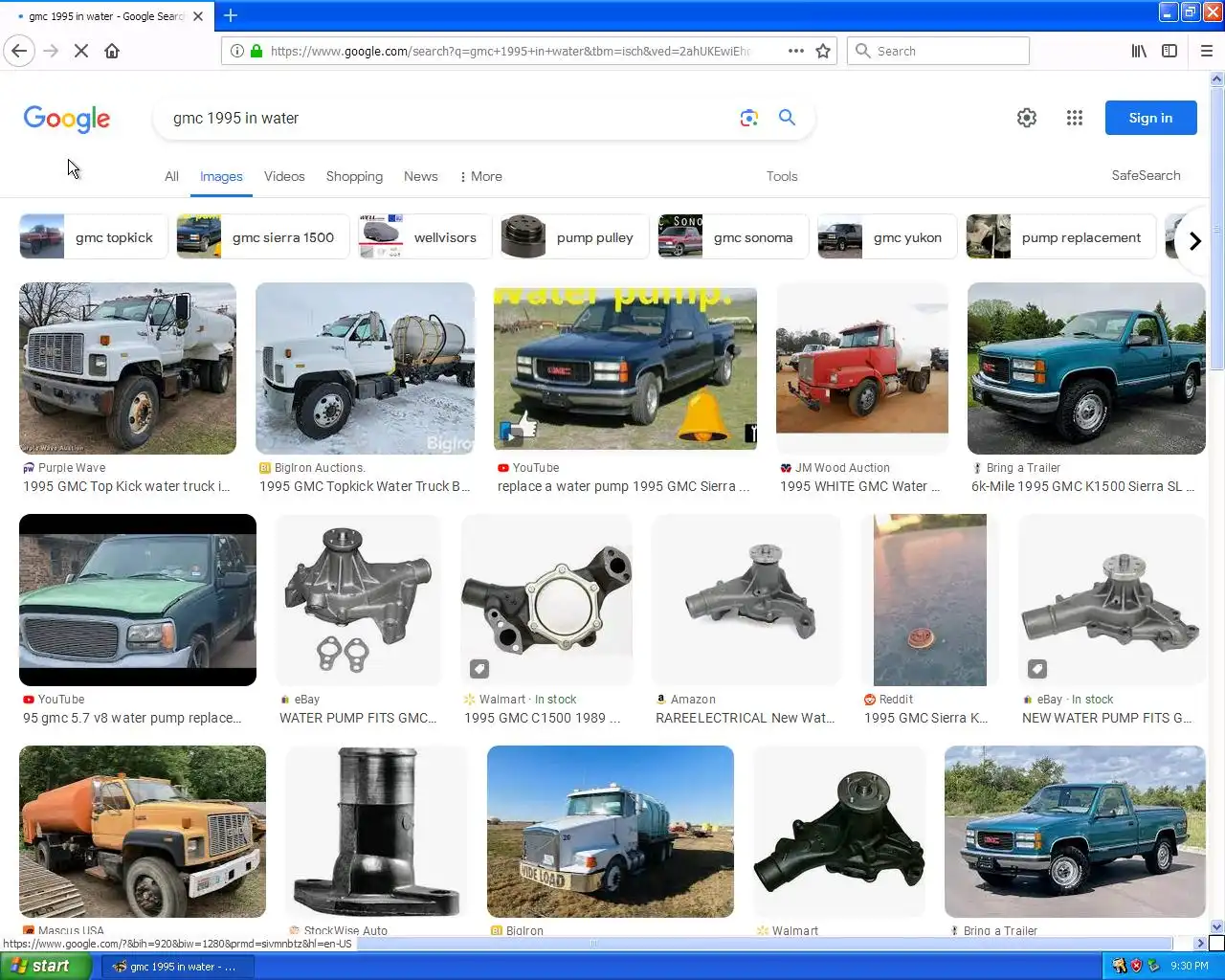Screen dimensions: 1225x980
Task: Close the gmc 1995 in water tab
Action: [198, 16]
